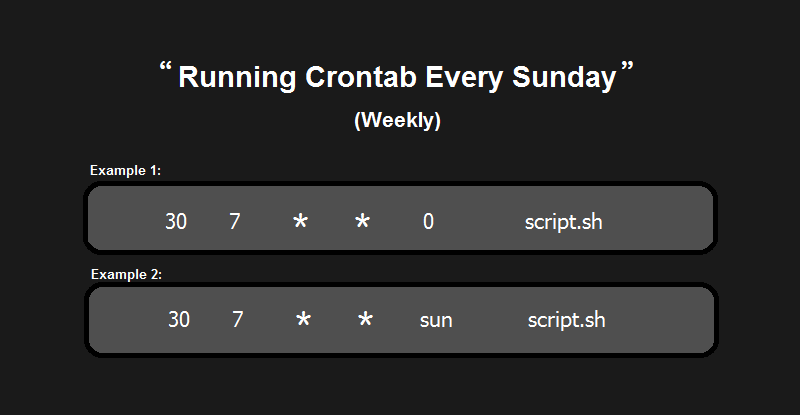Click the first asterisk in Example 2
Viewport: 800px width, 415px height.
tap(303, 319)
